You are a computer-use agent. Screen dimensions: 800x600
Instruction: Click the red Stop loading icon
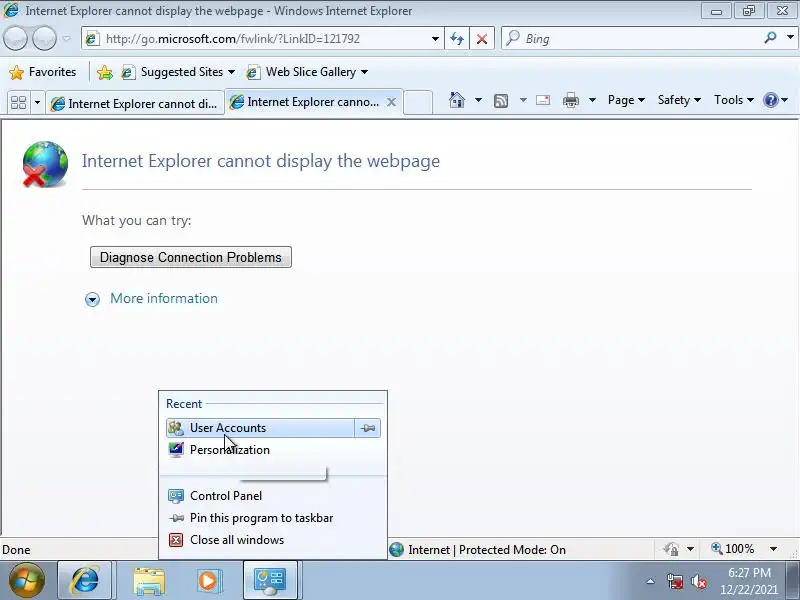tap(482, 39)
